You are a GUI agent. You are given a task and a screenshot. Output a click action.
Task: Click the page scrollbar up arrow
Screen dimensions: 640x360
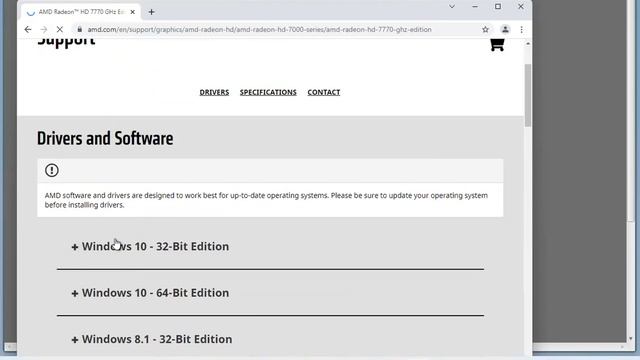[528, 44]
